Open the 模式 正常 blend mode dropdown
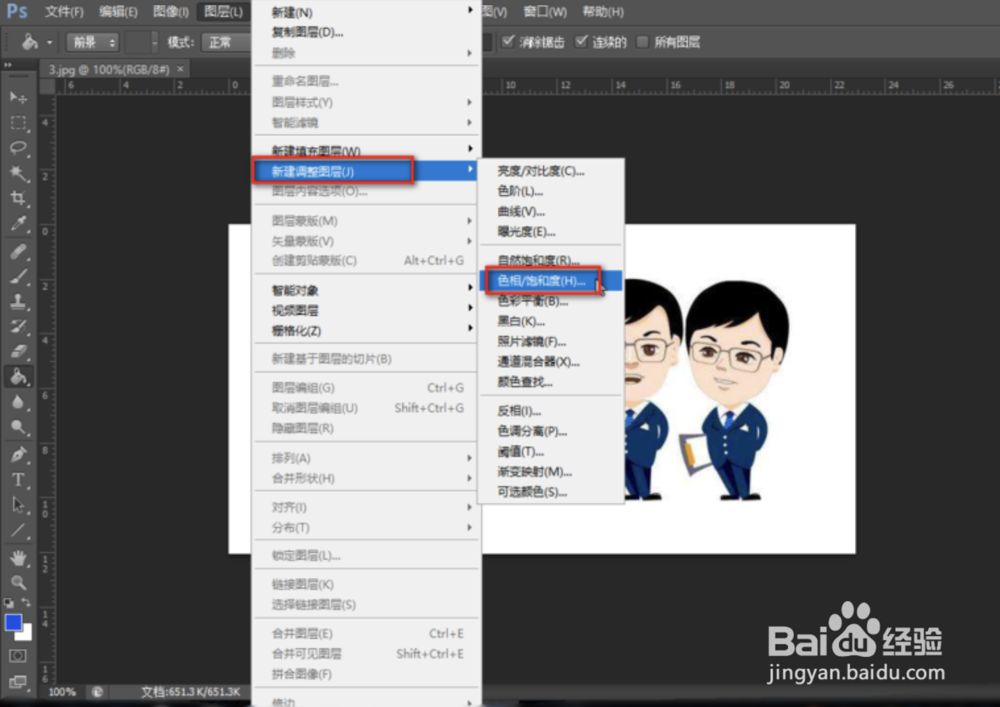The height and width of the screenshot is (707, 1000). tap(226, 42)
